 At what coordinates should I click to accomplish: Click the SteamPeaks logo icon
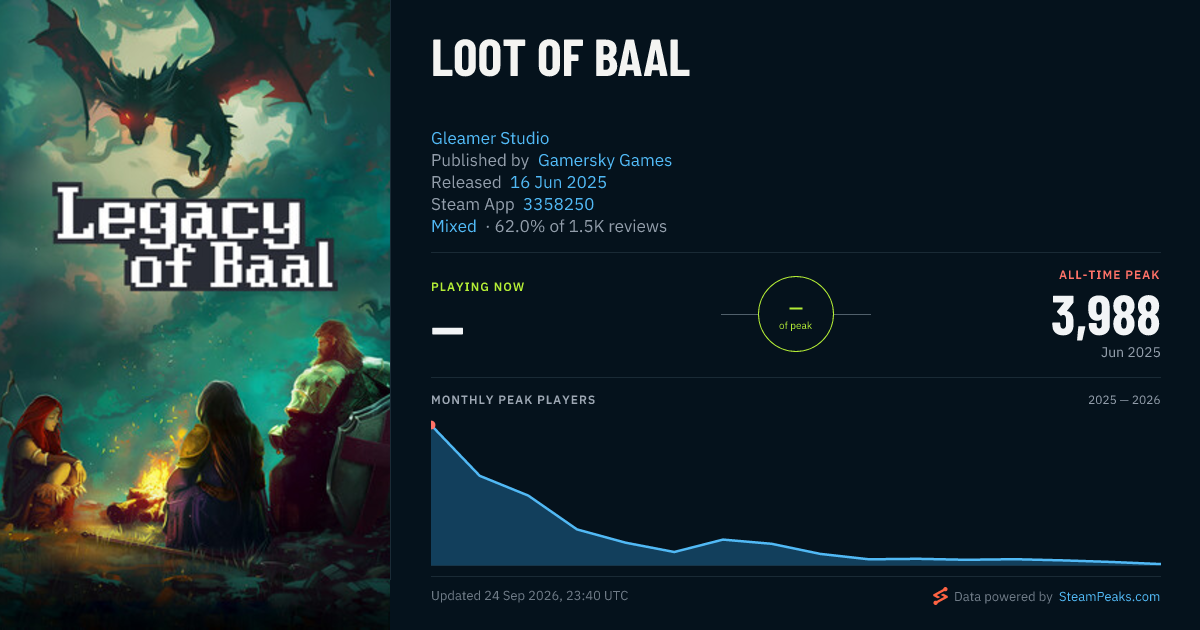click(x=940, y=597)
